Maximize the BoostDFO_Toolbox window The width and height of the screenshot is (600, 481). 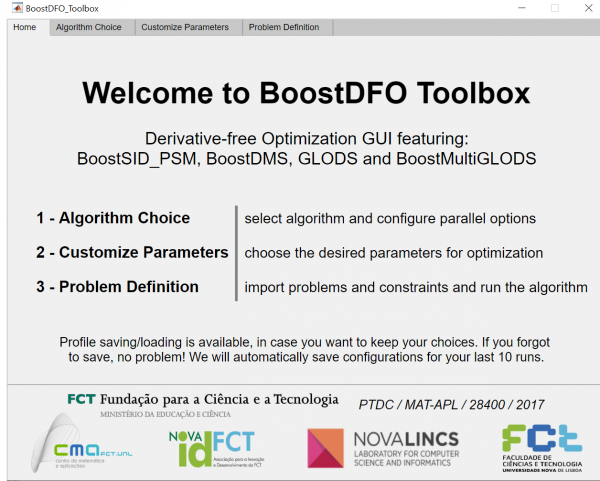tap(554, 8)
